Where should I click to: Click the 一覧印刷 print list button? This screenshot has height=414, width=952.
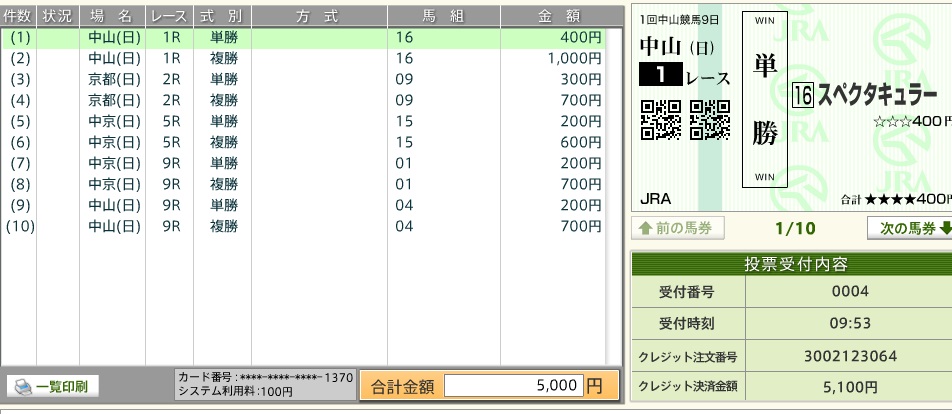tap(53, 386)
